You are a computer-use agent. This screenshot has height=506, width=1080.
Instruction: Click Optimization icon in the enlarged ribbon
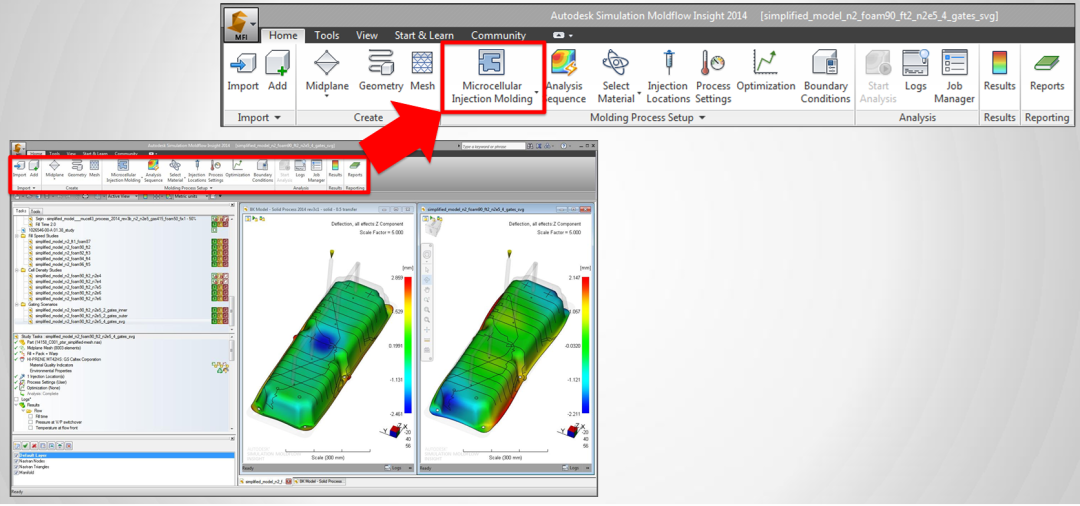[x=765, y=62]
